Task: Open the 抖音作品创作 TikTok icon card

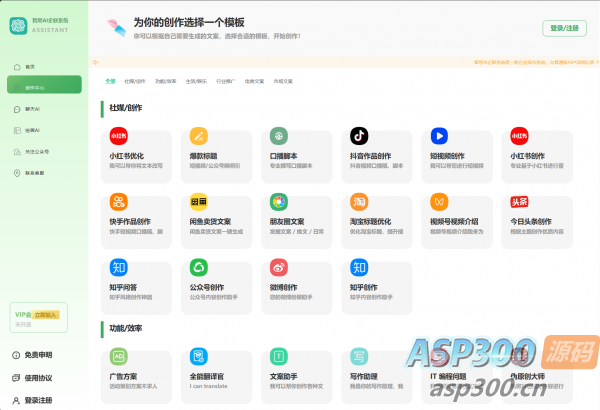Action: (x=377, y=156)
